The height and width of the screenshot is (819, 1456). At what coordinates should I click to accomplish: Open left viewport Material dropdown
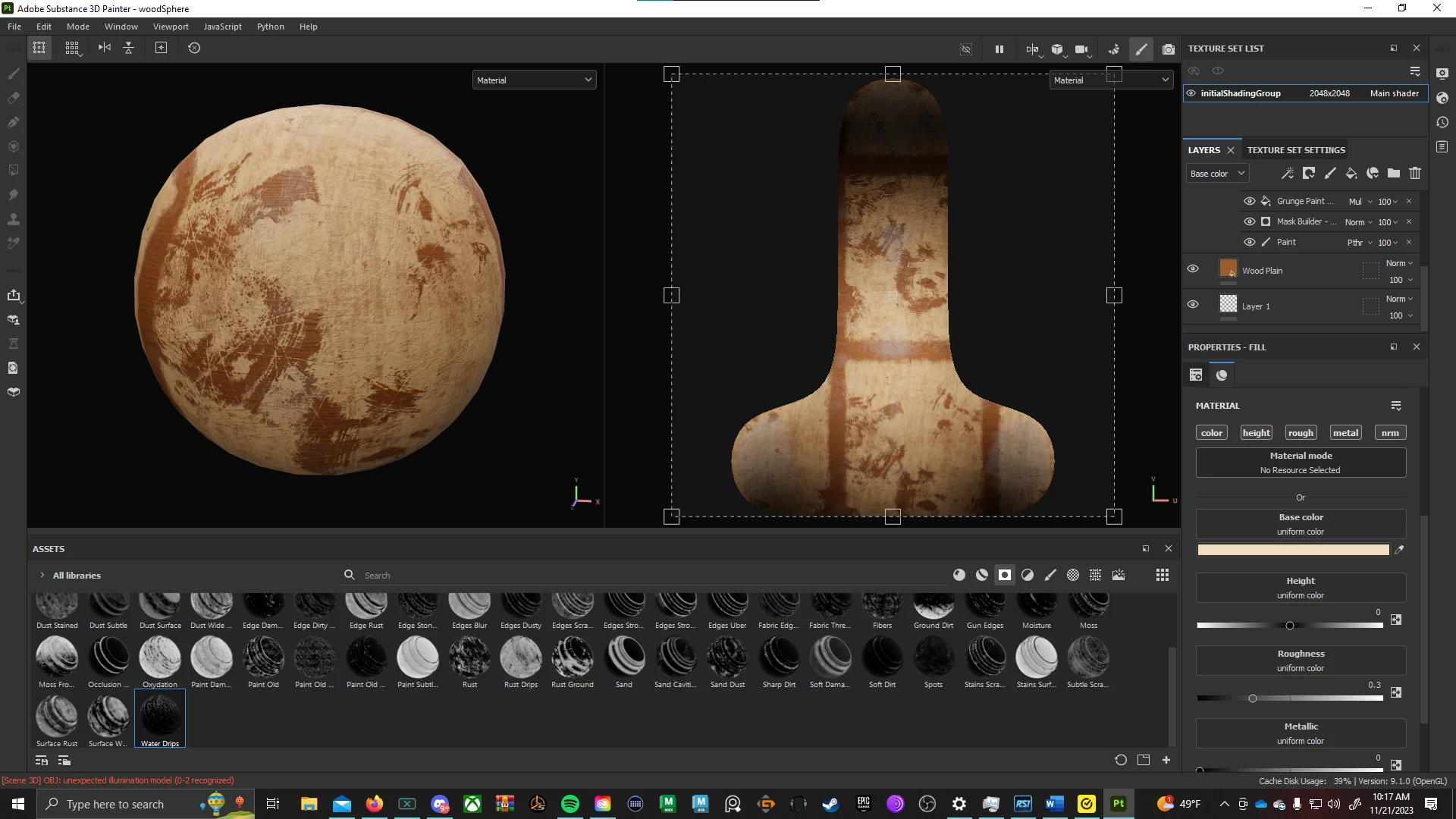pos(534,80)
